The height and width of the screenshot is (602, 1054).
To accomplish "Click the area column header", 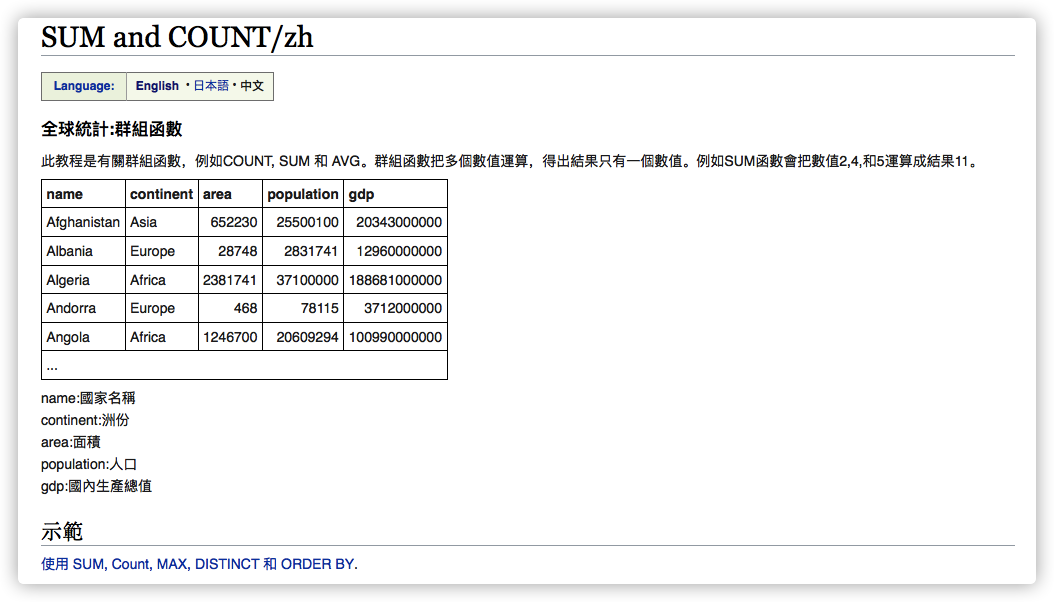I will point(217,193).
